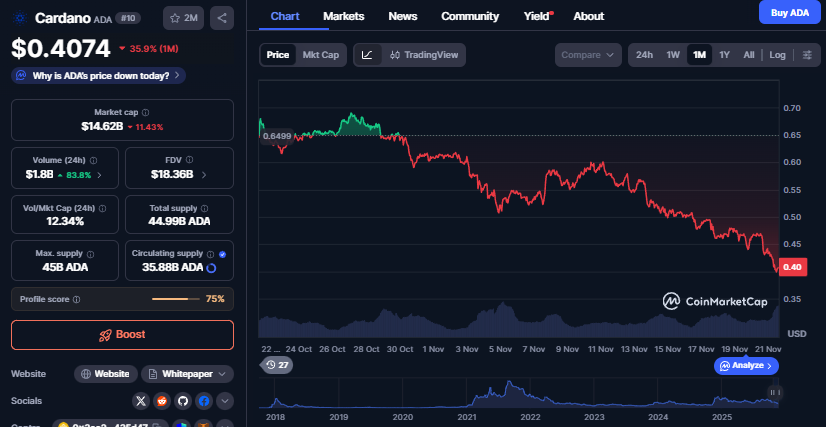Open the Yield tab

(537, 16)
